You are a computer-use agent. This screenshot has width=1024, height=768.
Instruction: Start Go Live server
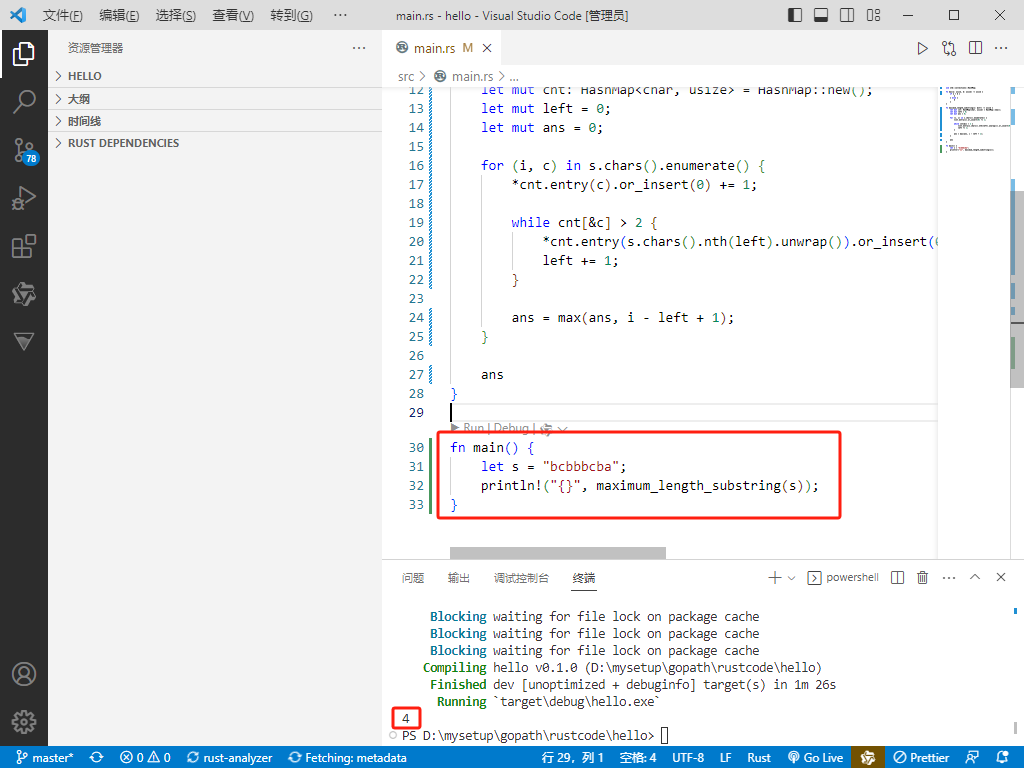[x=816, y=758]
